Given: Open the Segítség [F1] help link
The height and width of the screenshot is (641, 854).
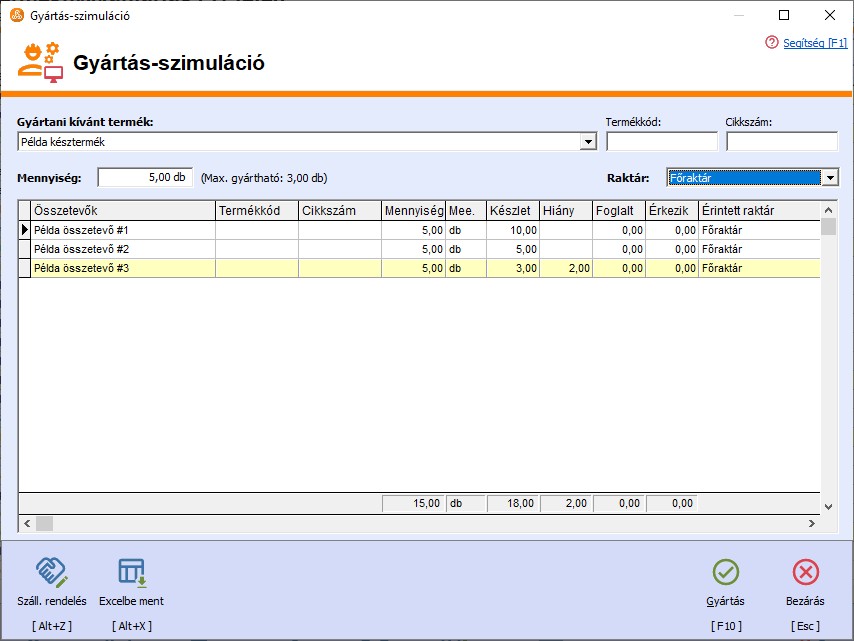Looking at the screenshot, I should (815, 43).
